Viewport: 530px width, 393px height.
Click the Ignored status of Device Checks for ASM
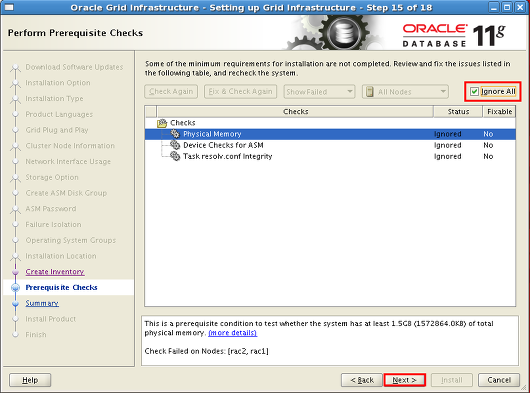pos(448,145)
